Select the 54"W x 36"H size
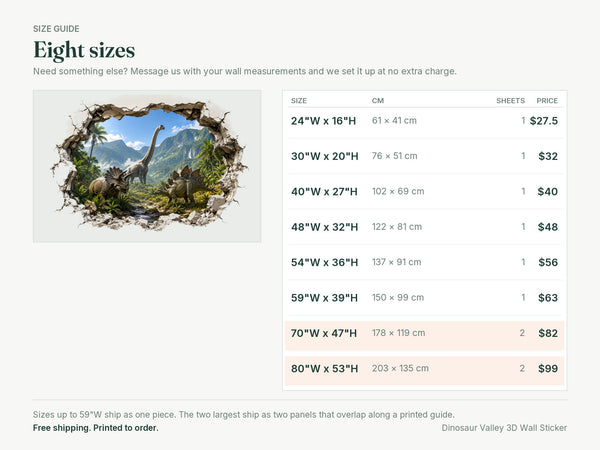This screenshot has height=450, width=600. 425,262
